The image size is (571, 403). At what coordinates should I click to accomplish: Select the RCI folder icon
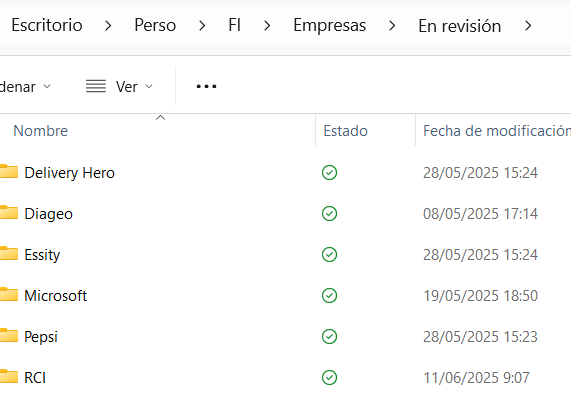pyautogui.click(x=9, y=377)
